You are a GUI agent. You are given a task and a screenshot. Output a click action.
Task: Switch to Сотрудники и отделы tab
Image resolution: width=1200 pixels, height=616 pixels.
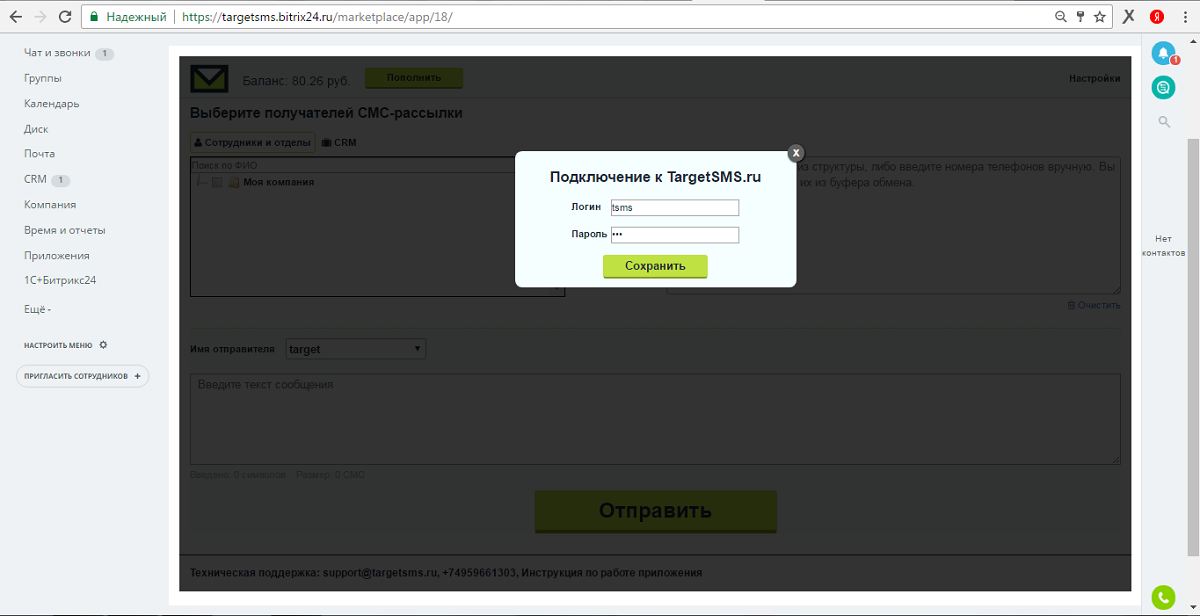click(x=252, y=143)
